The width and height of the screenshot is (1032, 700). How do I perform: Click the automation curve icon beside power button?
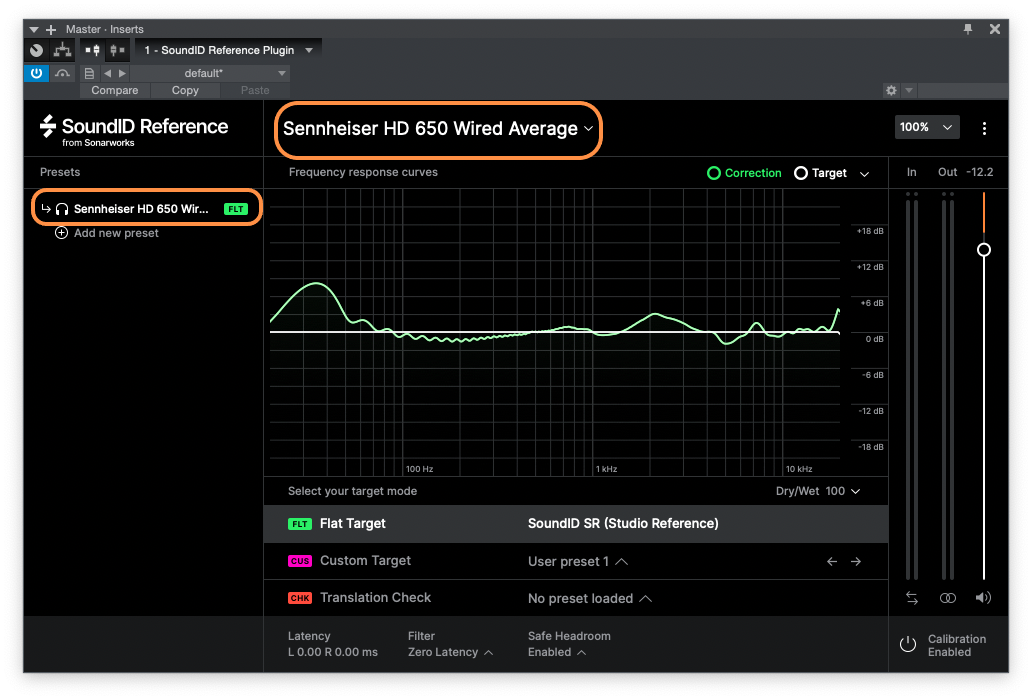coord(63,73)
